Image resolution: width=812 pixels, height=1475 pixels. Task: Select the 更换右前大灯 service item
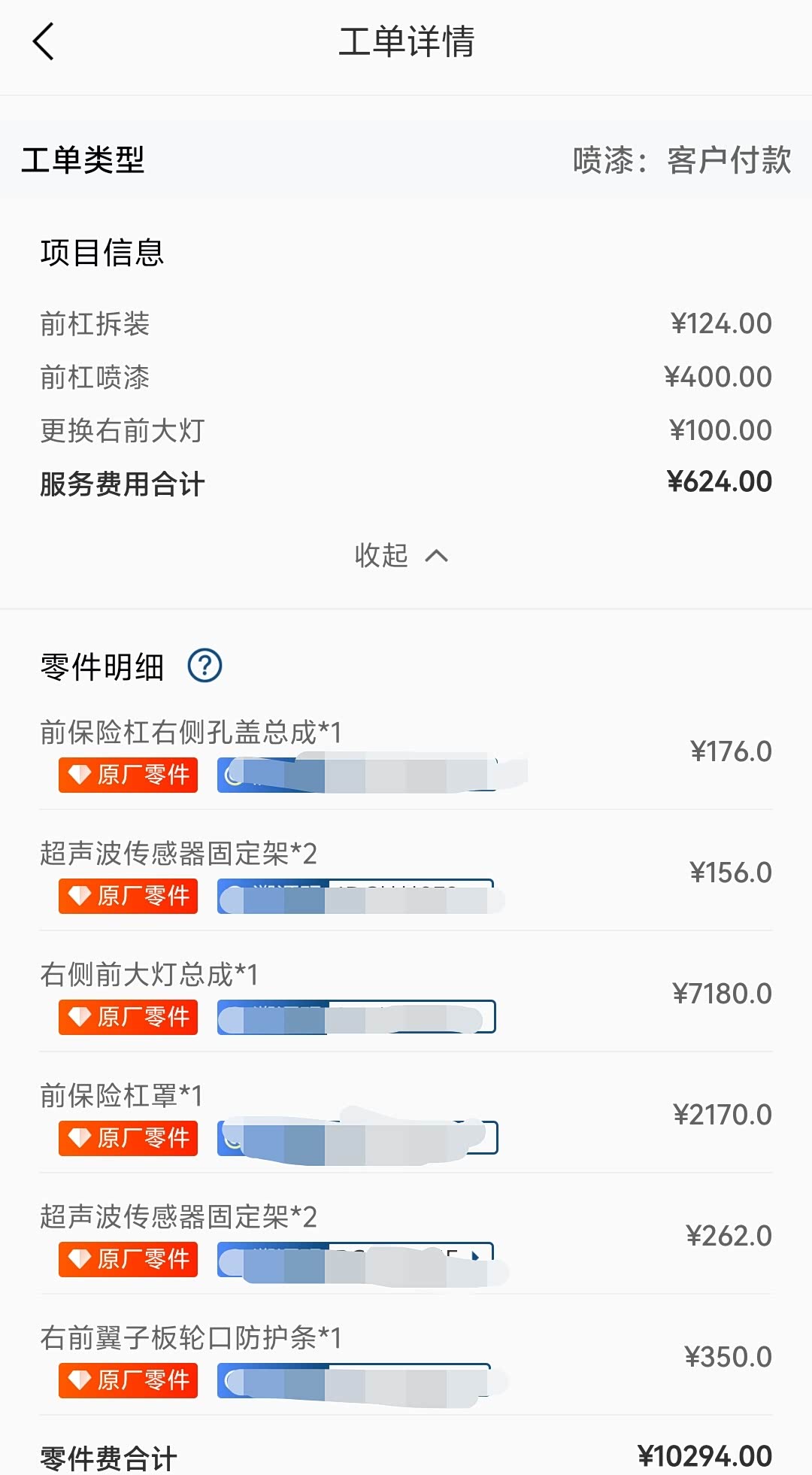(122, 431)
